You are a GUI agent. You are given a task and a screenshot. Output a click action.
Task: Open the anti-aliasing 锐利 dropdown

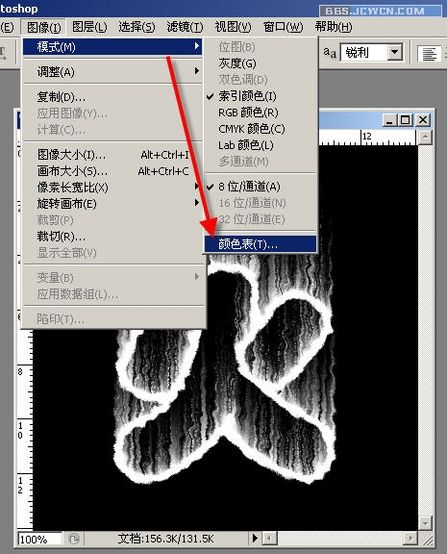(394, 53)
